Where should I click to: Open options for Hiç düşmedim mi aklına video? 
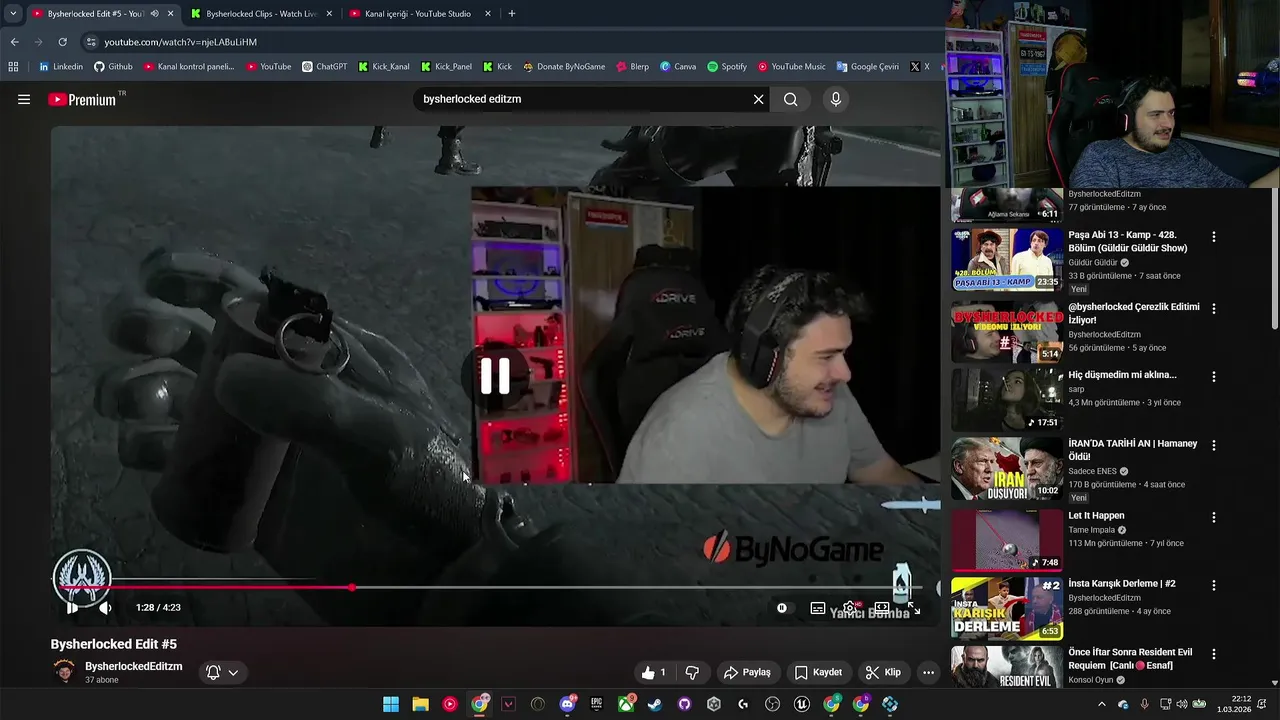[1214, 377]
